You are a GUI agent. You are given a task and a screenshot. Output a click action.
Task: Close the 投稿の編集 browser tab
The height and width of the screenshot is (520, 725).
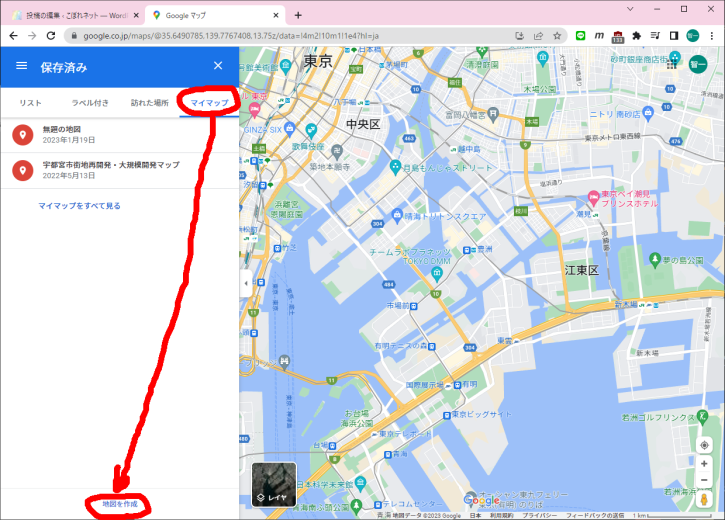[136, 15]
